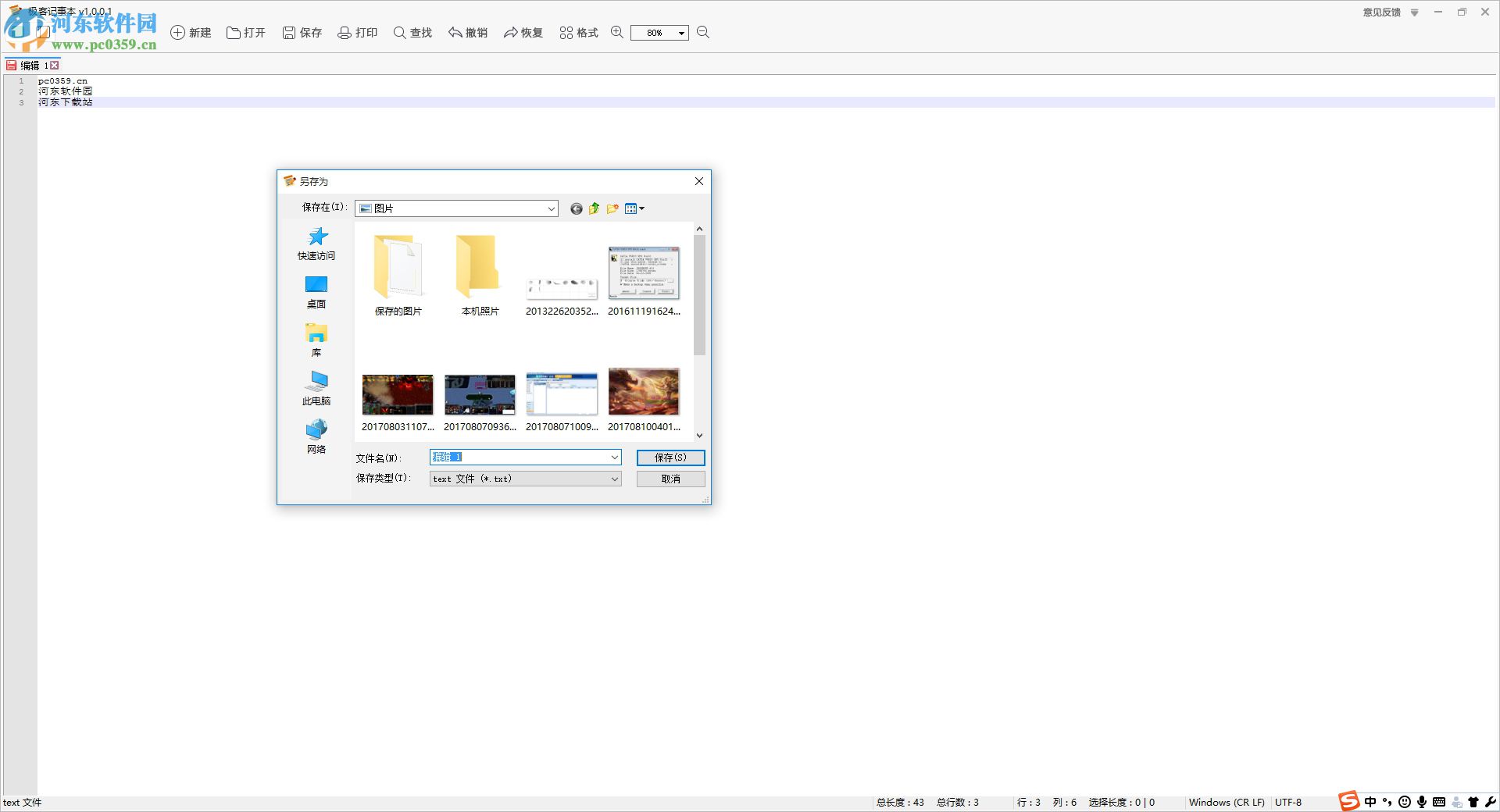Close the 编辑 1 tab
Screen dimensions: 1500x812
click(x=55, y=66)
